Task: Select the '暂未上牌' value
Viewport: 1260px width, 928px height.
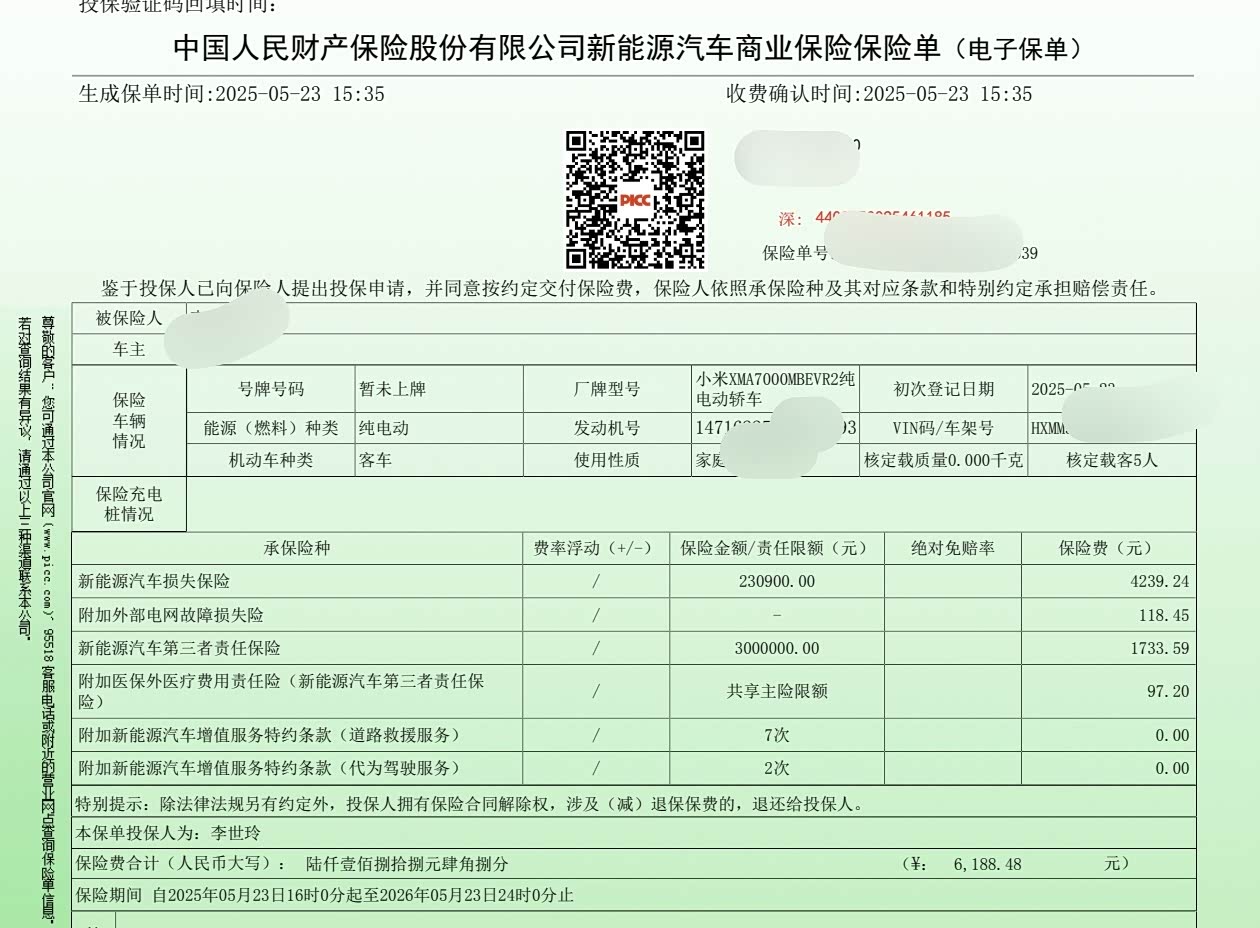Action: (393, 389)
